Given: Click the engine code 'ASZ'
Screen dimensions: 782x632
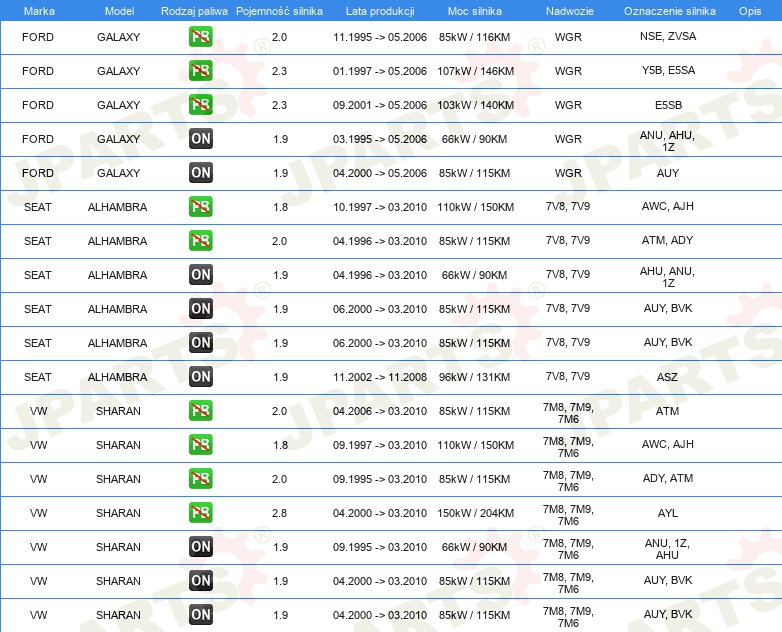Looking at the screenshot, I should [x=667, y=377].
